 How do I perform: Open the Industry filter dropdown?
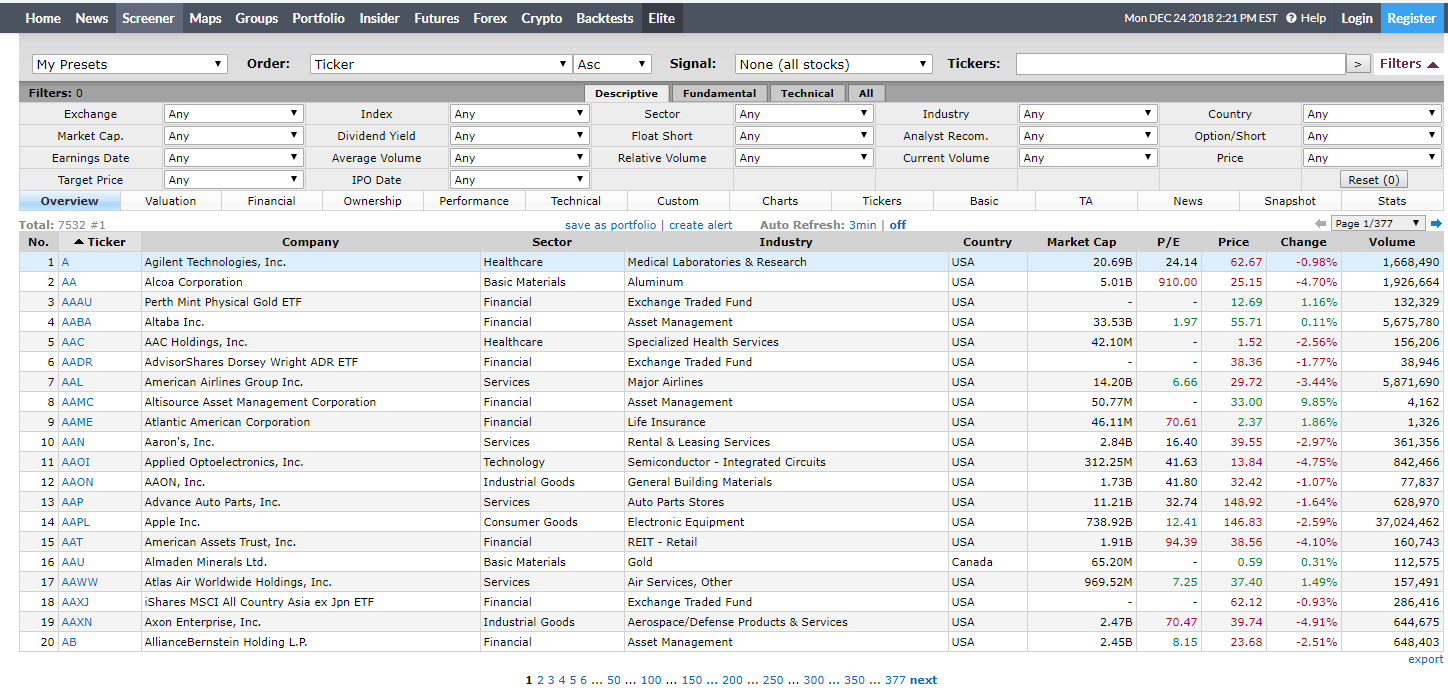coord(1088,114)
